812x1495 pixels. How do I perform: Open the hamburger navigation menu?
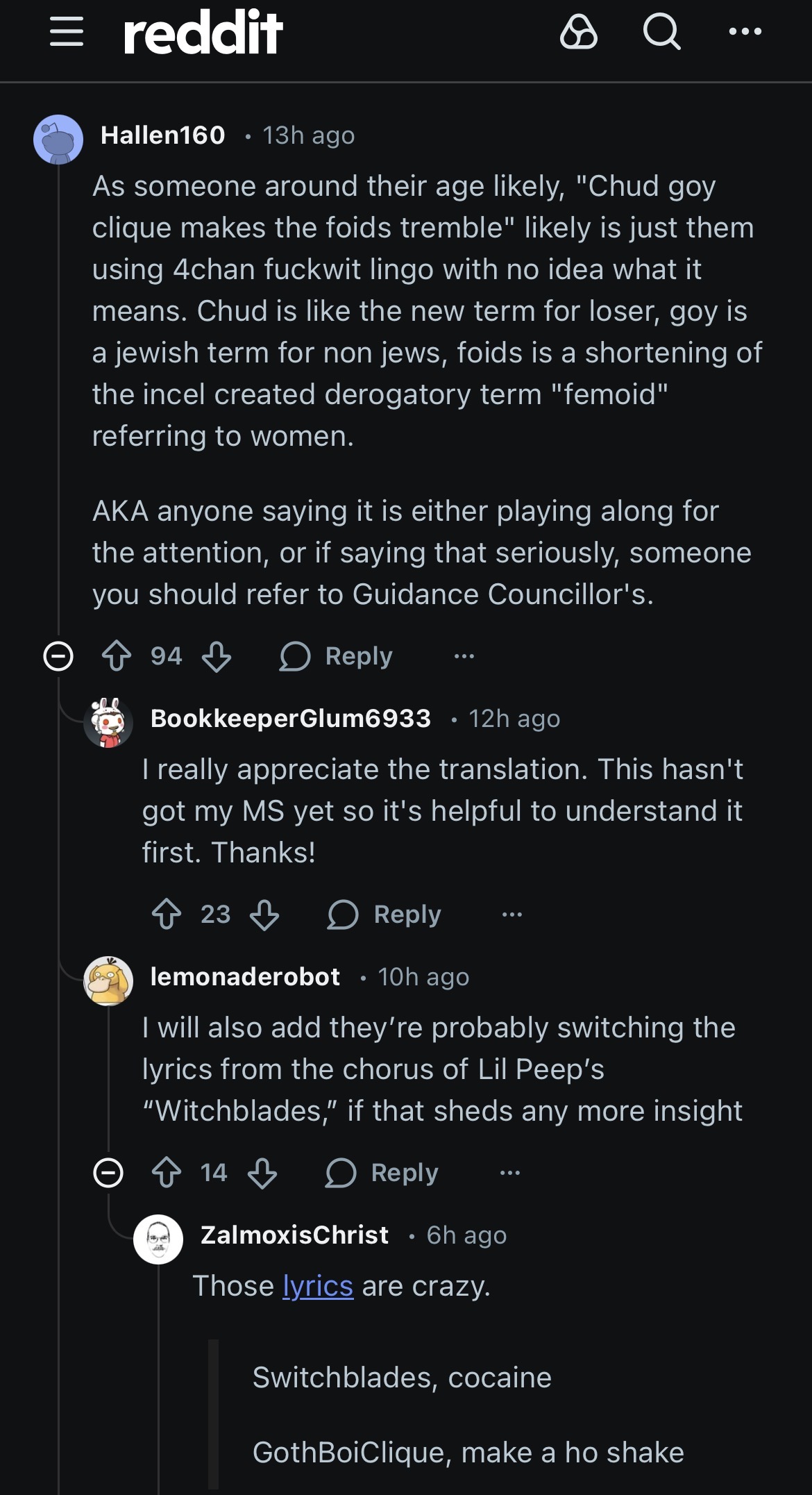67,32
